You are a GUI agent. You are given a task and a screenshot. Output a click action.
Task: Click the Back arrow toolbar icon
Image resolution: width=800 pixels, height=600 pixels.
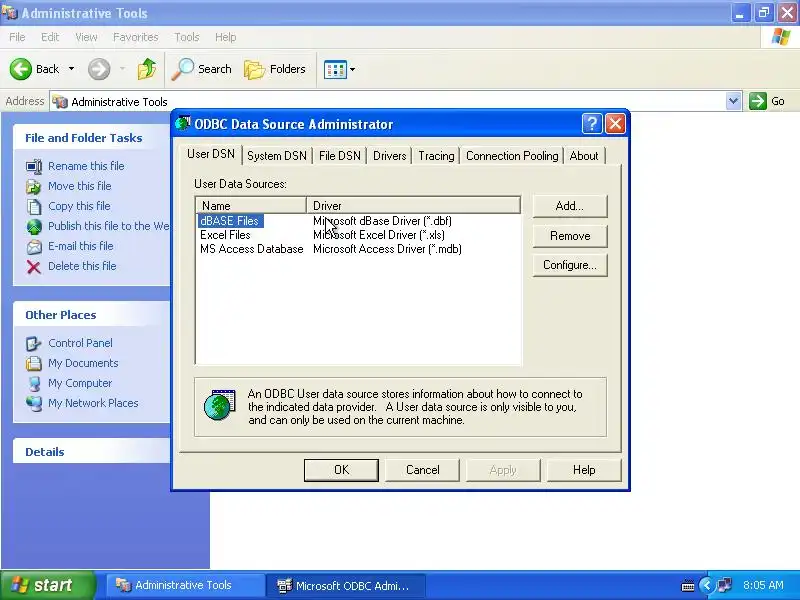[21, 69]
